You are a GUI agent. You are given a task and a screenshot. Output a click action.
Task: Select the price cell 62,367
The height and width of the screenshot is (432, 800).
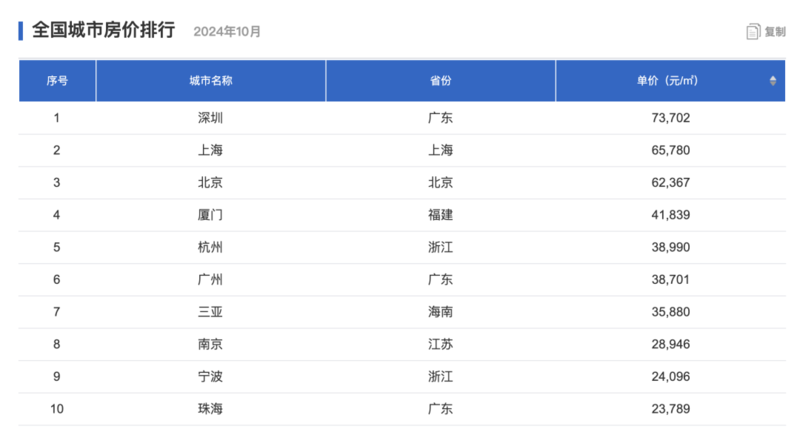tap(670, 183)
